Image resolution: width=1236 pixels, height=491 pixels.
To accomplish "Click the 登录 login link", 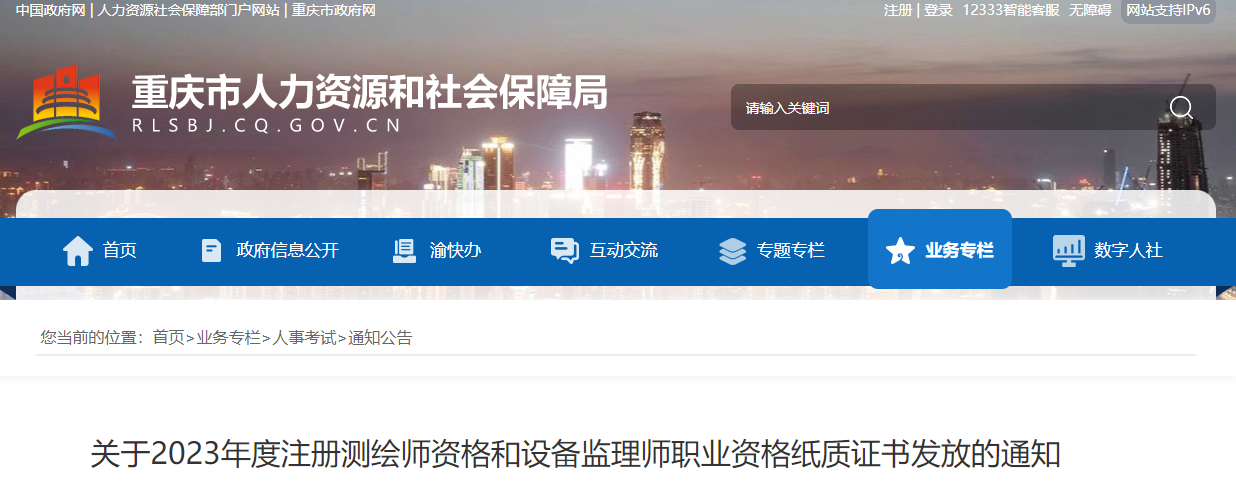I will click(x=938, y=10).
